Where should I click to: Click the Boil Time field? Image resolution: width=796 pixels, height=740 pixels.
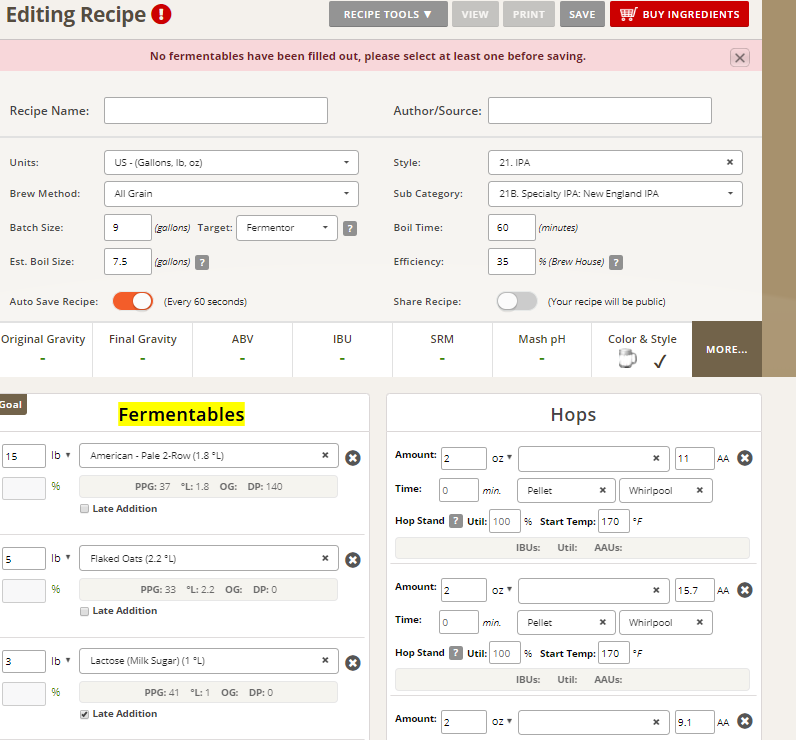pos(512,228)
